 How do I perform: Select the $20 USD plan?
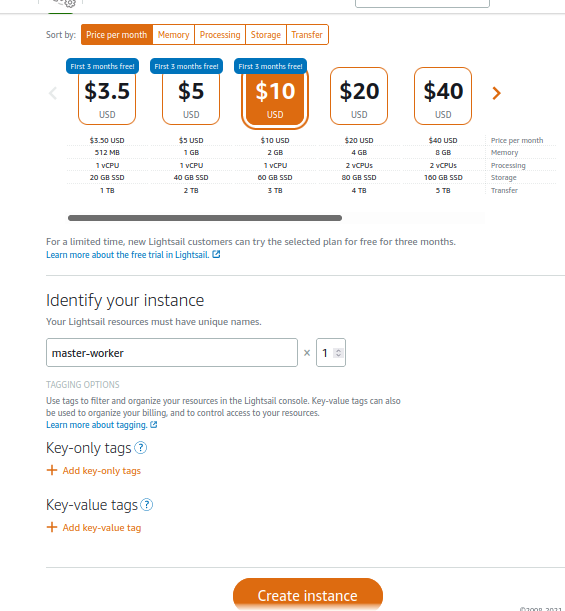(359, 96)
